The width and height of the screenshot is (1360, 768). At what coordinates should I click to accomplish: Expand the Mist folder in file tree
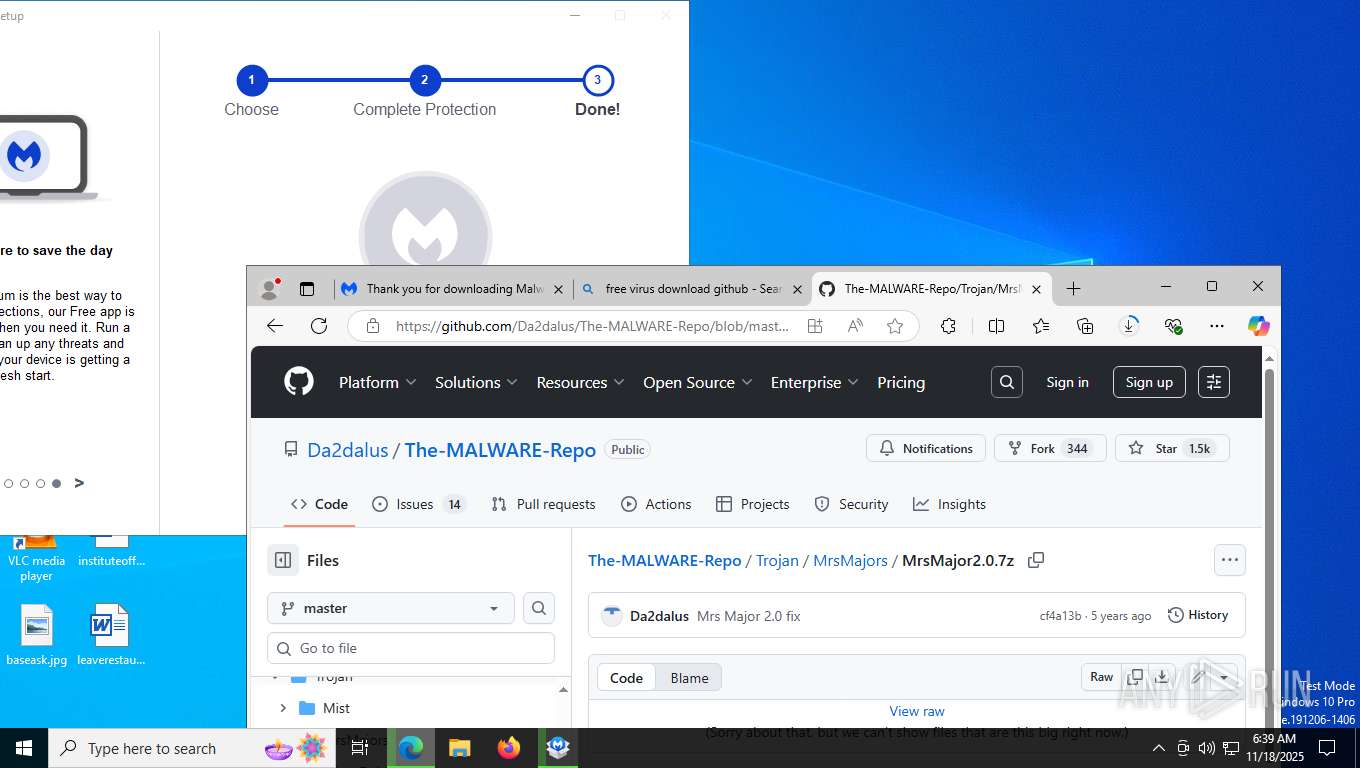click(x=283, y=708)
